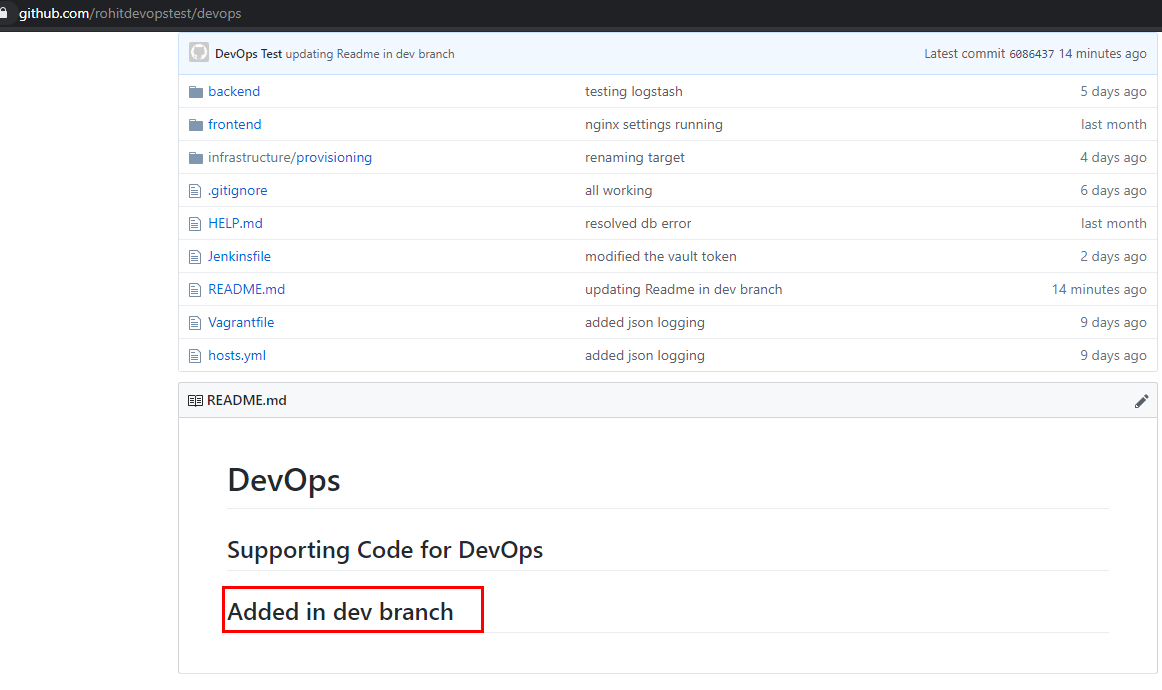Click the backend folder icon
The width and height of the screenshot is (1162, 690).
click(196, 92)
